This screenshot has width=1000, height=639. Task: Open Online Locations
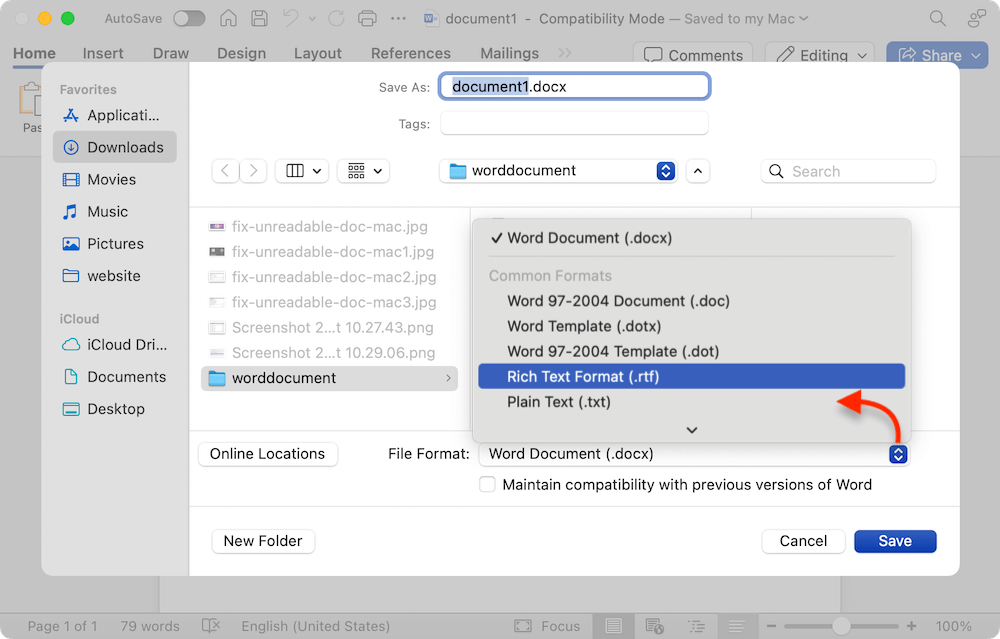tap(267, 454)
